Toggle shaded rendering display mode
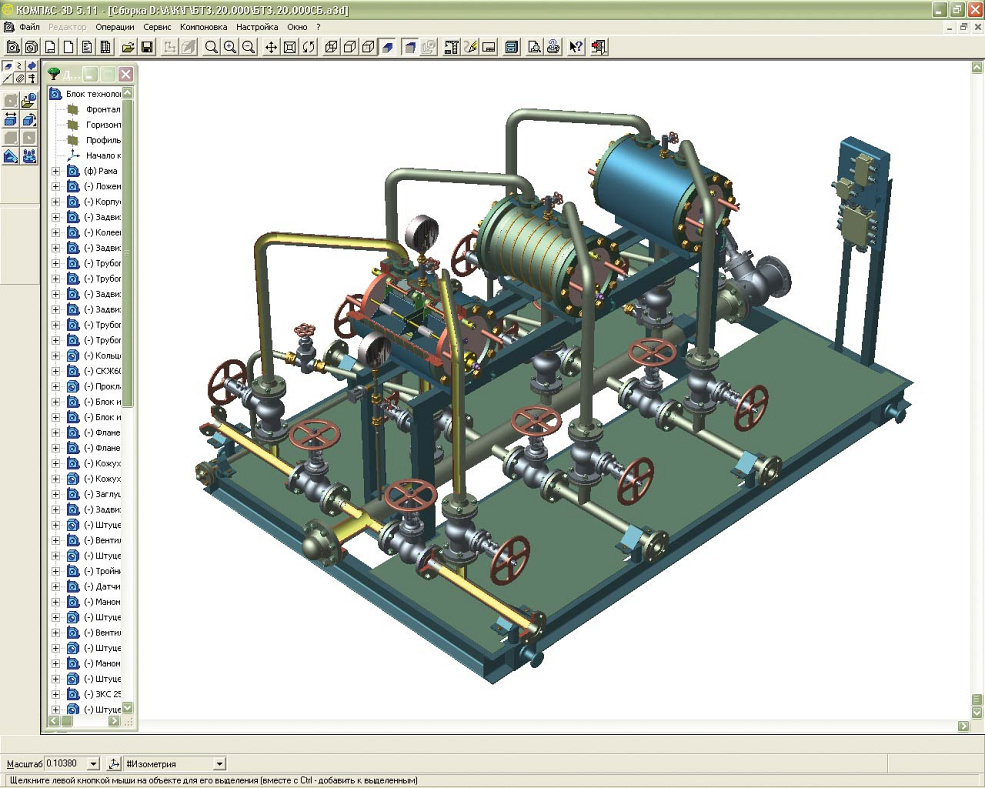The height and width of the screenshot is (788, 985). click(x=388, y=47)
